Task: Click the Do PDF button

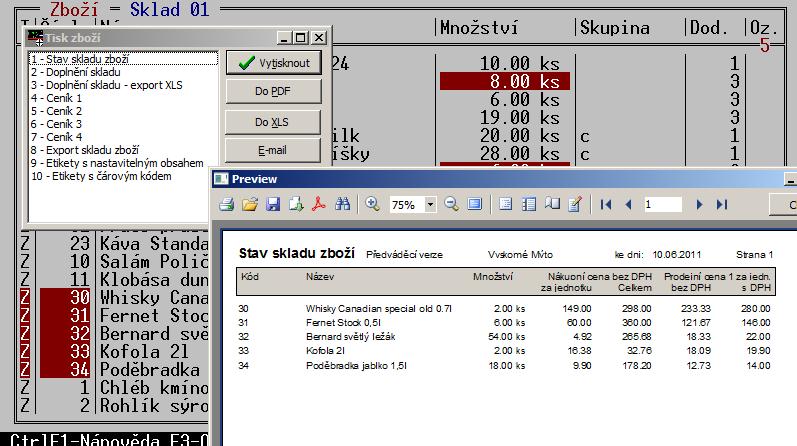Action: (x=273, y=92)
